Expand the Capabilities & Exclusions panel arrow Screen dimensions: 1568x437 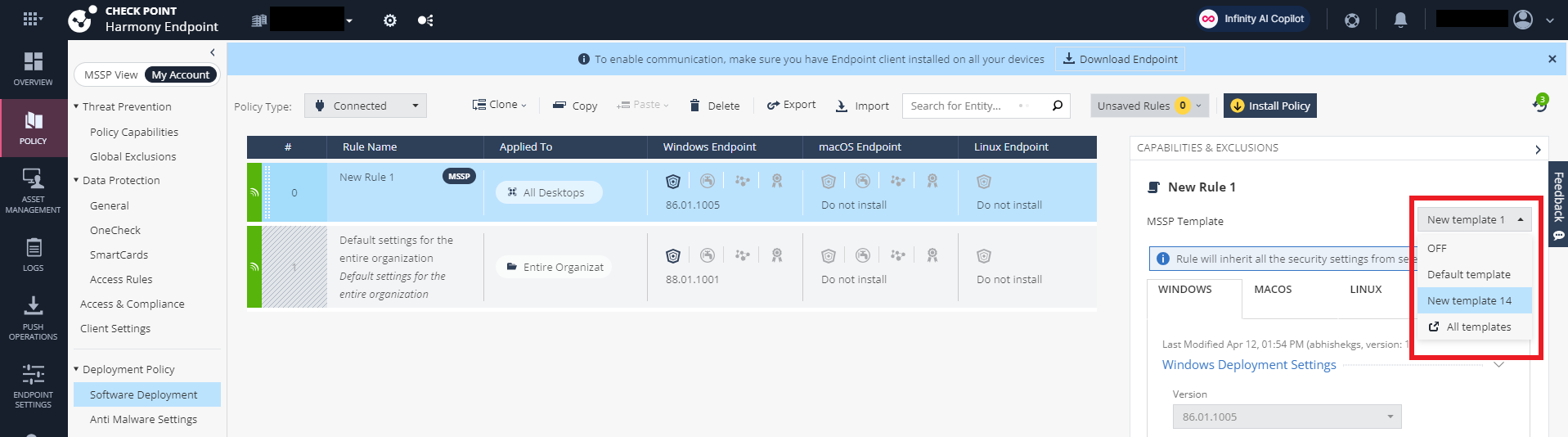(x=1538, y=149)
